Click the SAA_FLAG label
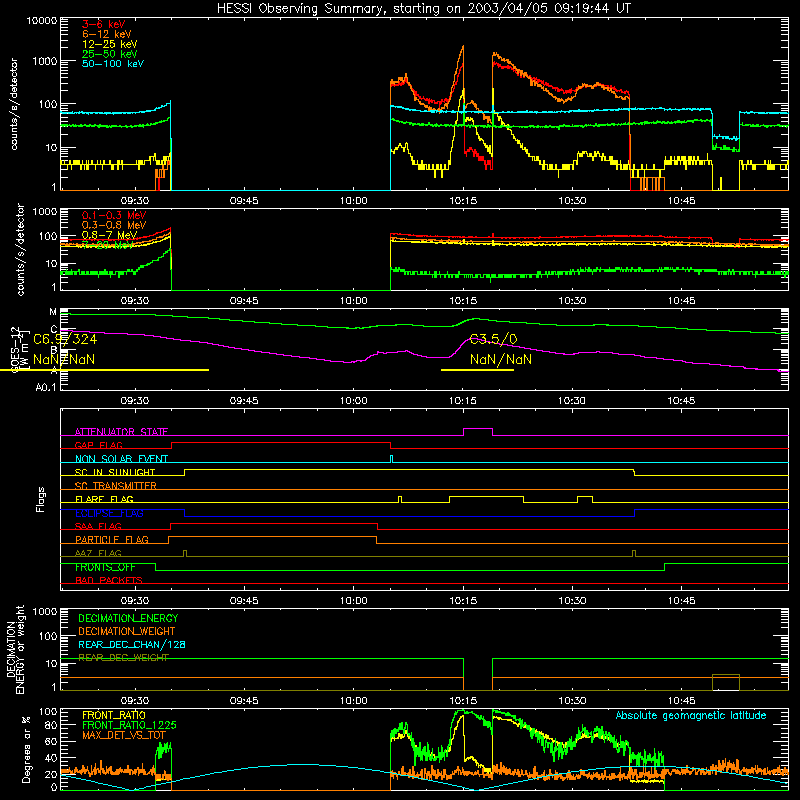800x800 pixels. click(98, 526)
